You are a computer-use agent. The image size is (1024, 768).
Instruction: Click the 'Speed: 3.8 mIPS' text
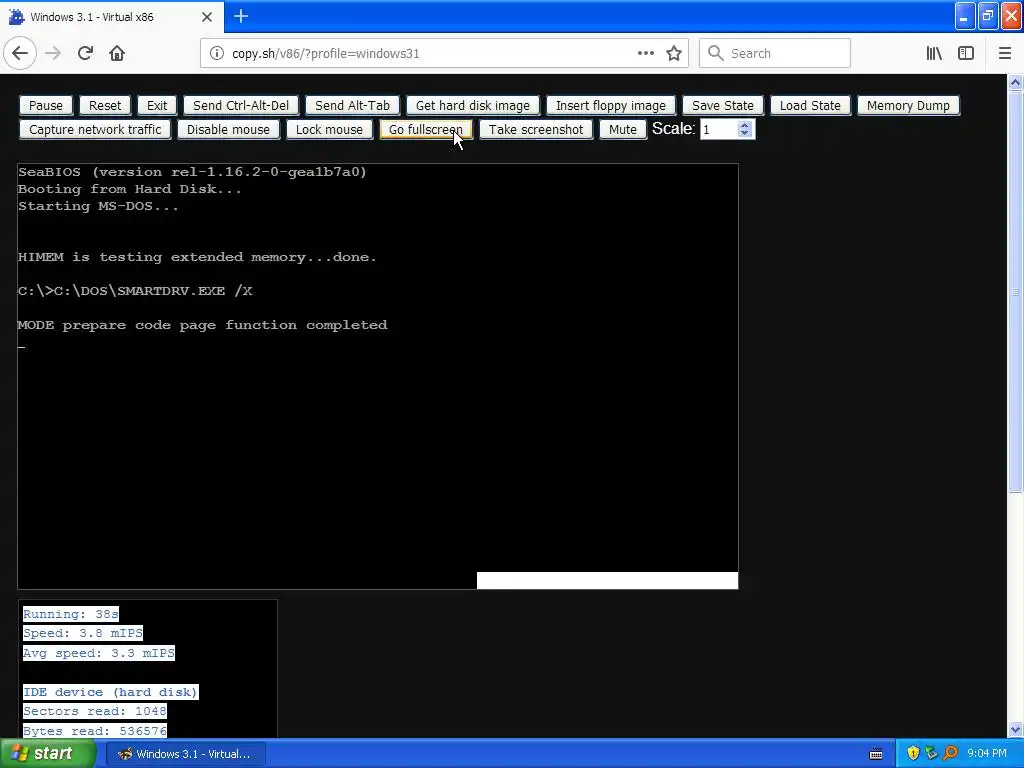83,633
